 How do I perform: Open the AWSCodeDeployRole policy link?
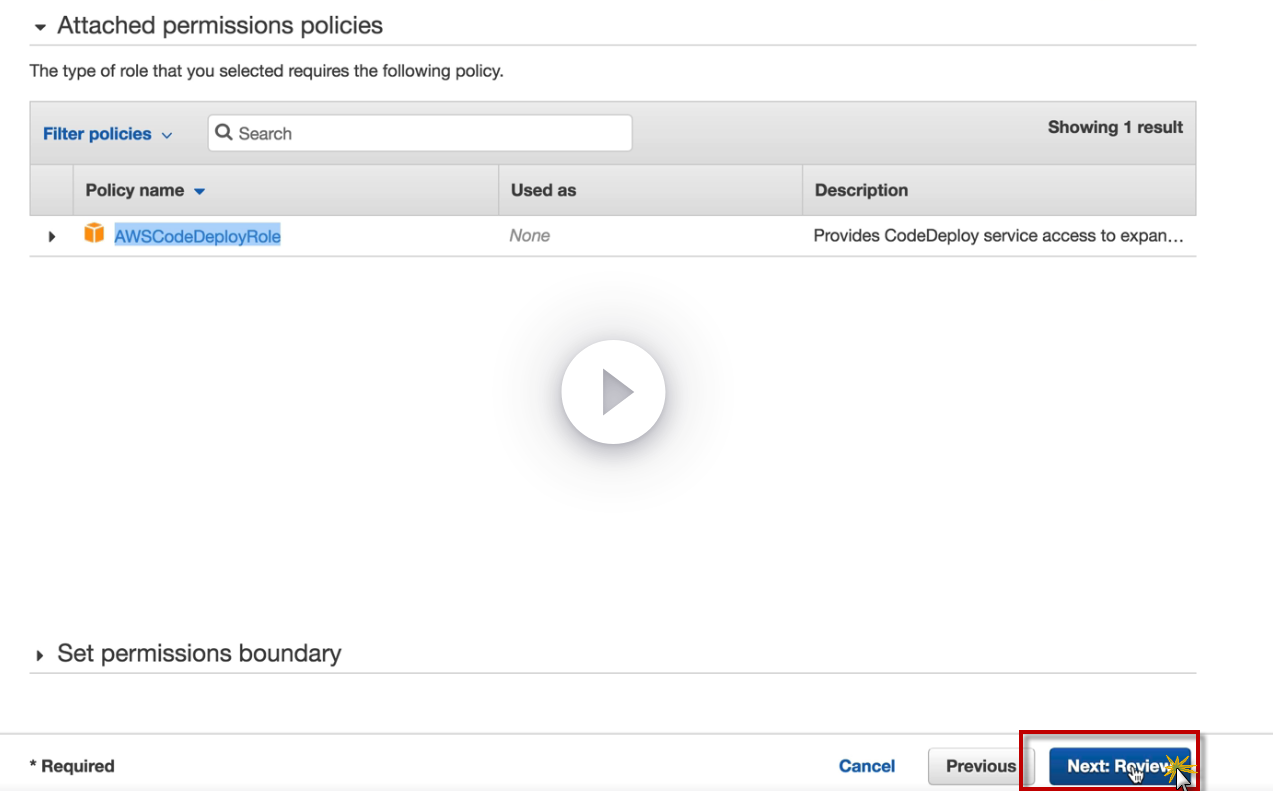[197, 236]
